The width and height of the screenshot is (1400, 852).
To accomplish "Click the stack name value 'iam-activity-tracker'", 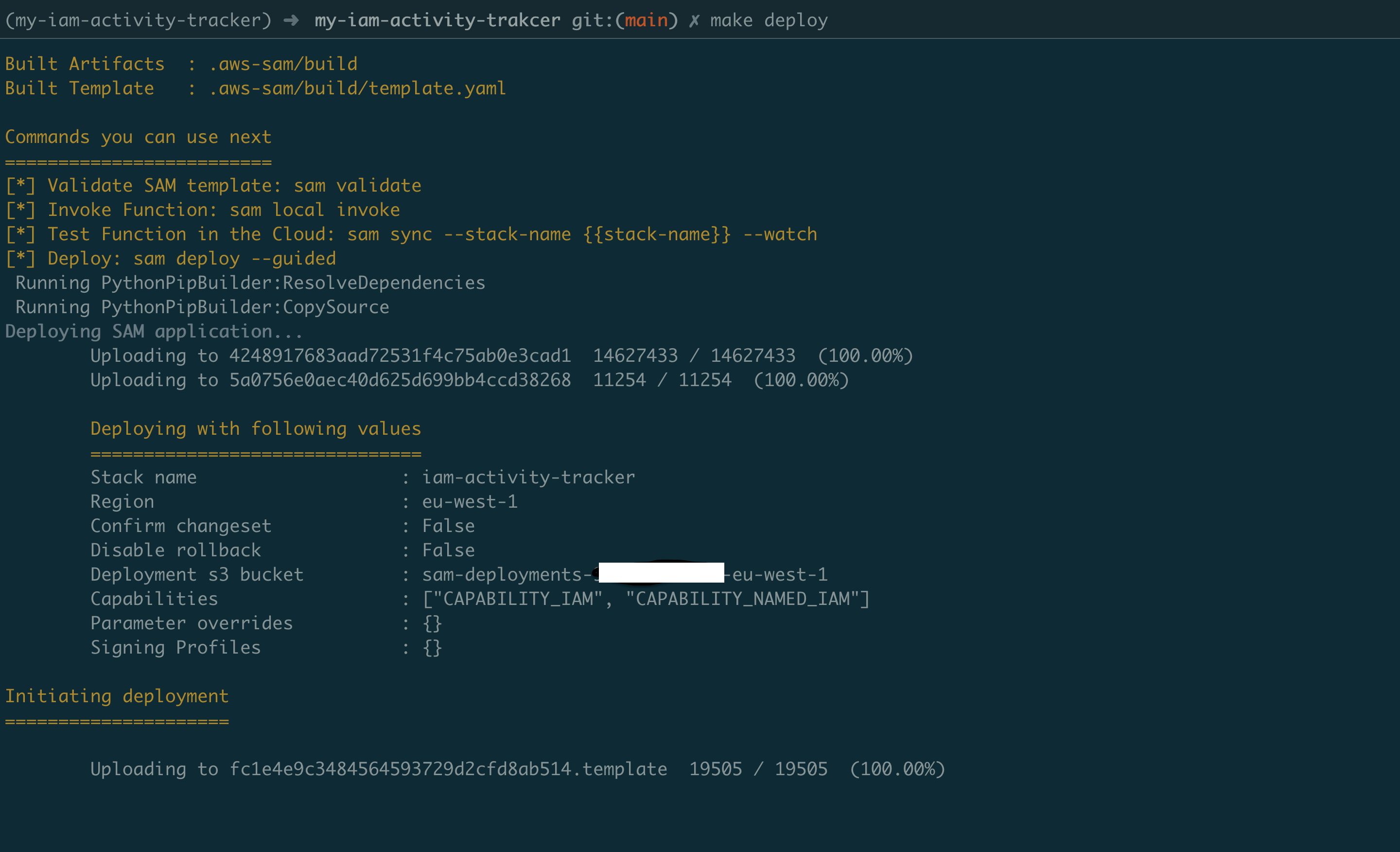I will click(528, 478).
